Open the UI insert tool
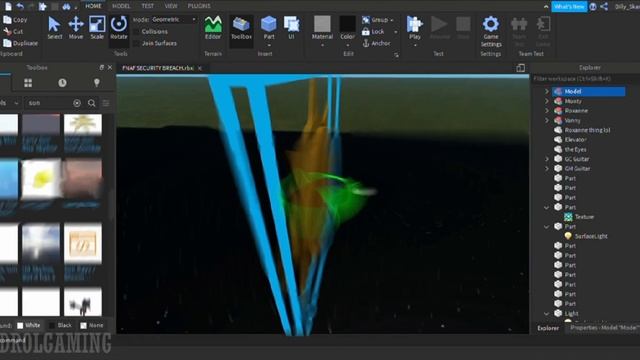 point(291,28)
